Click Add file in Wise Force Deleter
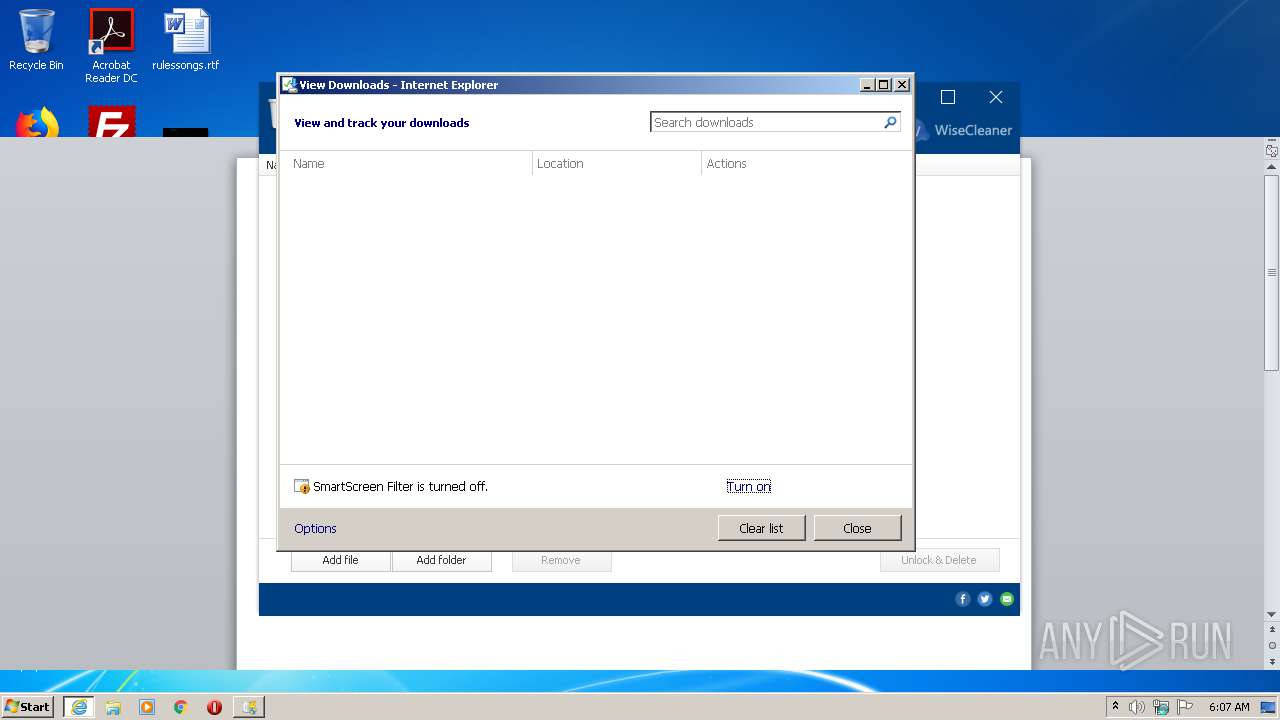This screenshot has width=1280, height=720. point(340,560)
